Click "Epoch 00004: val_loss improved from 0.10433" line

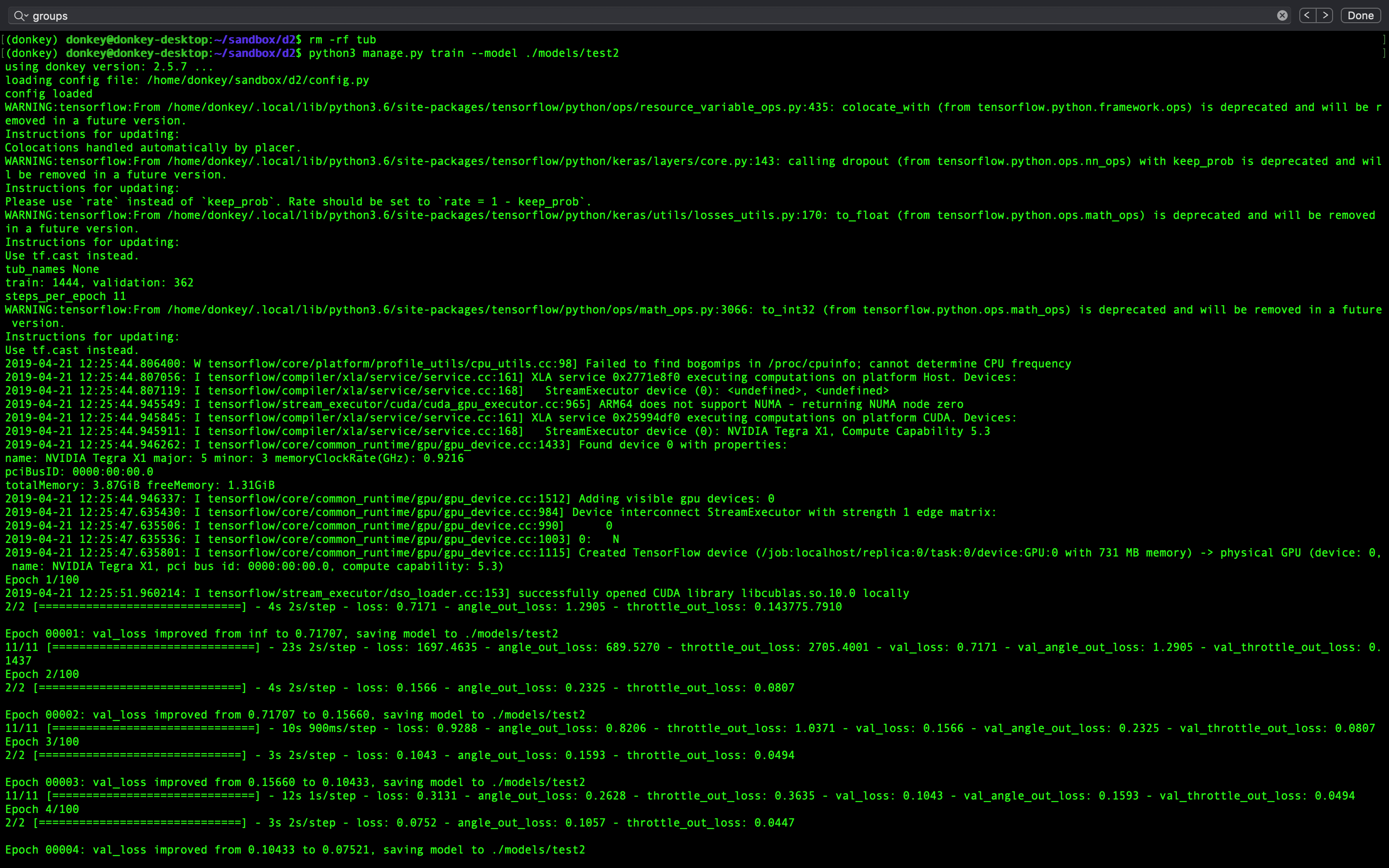(x=295, y=850)
